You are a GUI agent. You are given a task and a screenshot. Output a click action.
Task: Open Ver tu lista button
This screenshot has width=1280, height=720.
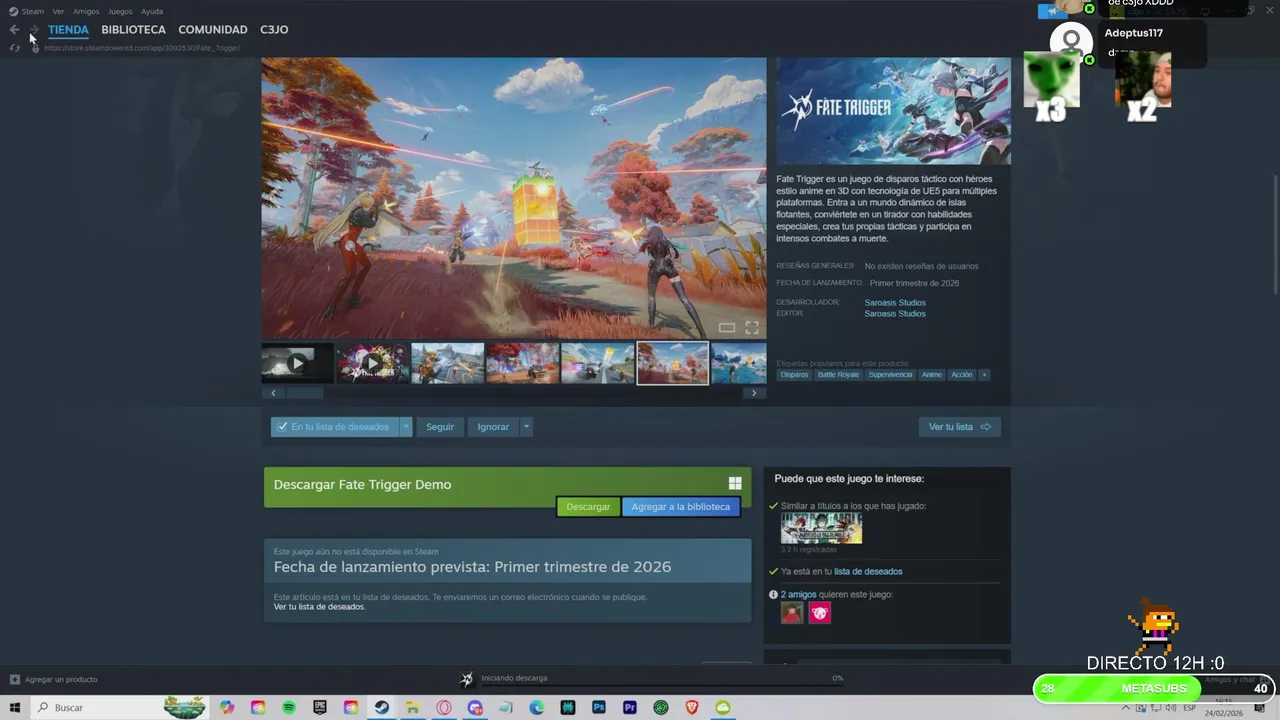tap(960, 427)
